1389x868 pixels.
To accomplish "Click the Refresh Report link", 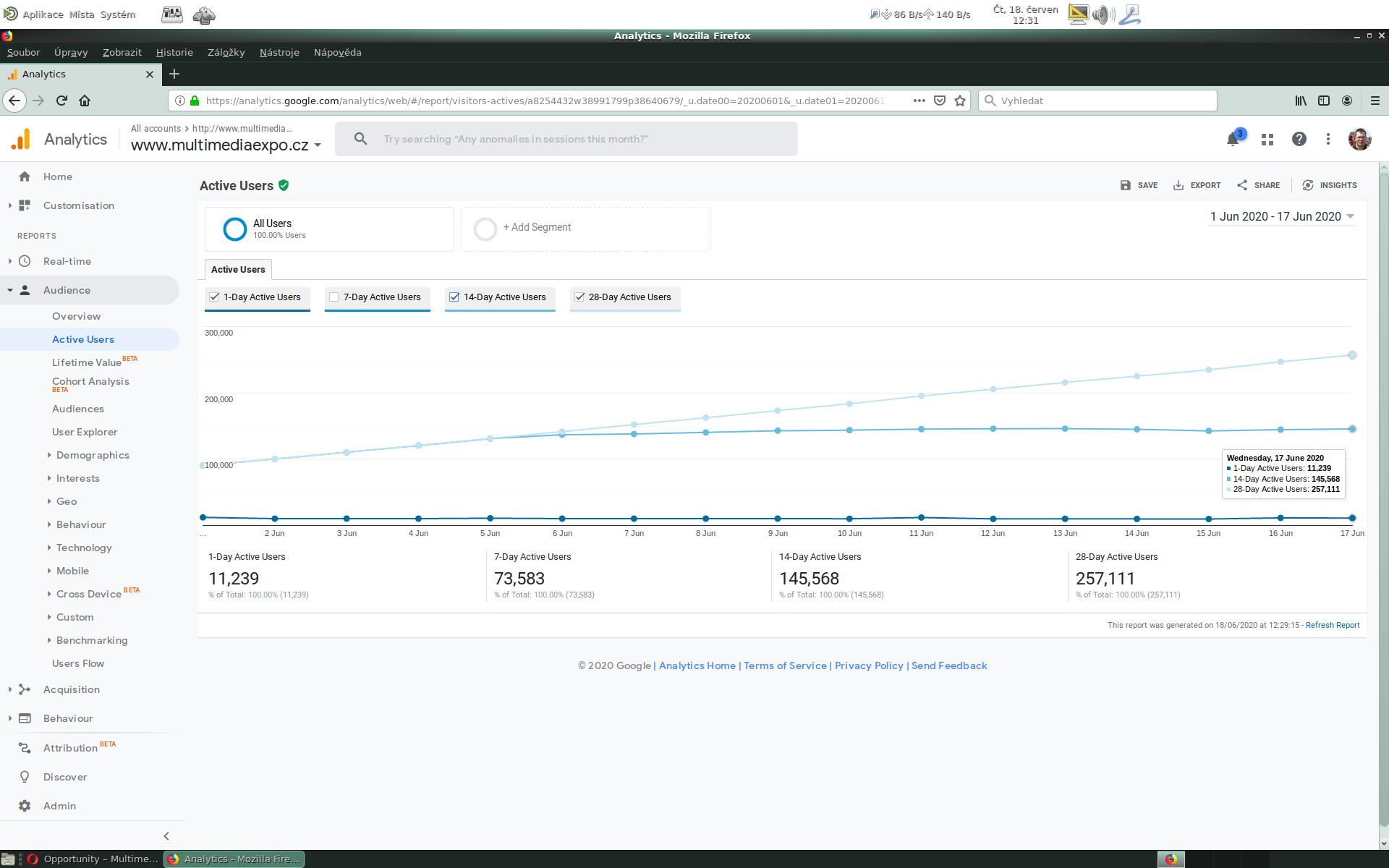I will click(x=1332, y=625).
